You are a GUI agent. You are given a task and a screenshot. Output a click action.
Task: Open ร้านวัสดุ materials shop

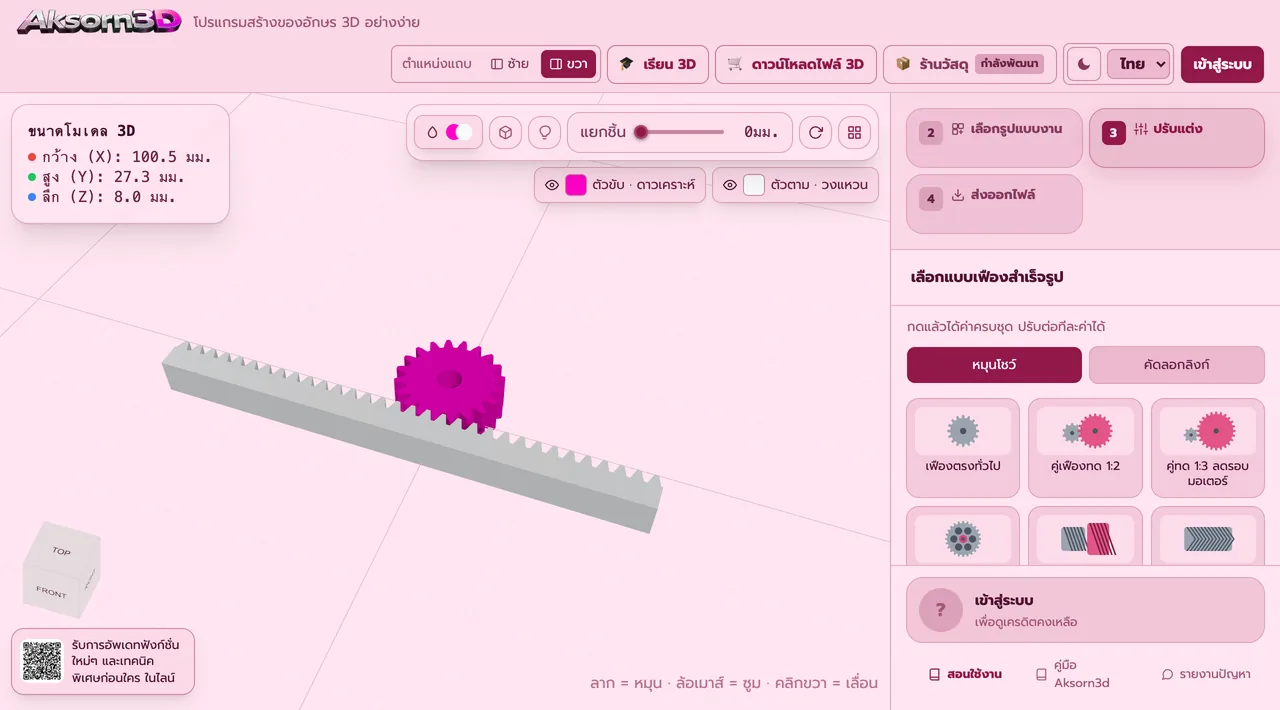point(969,64)
